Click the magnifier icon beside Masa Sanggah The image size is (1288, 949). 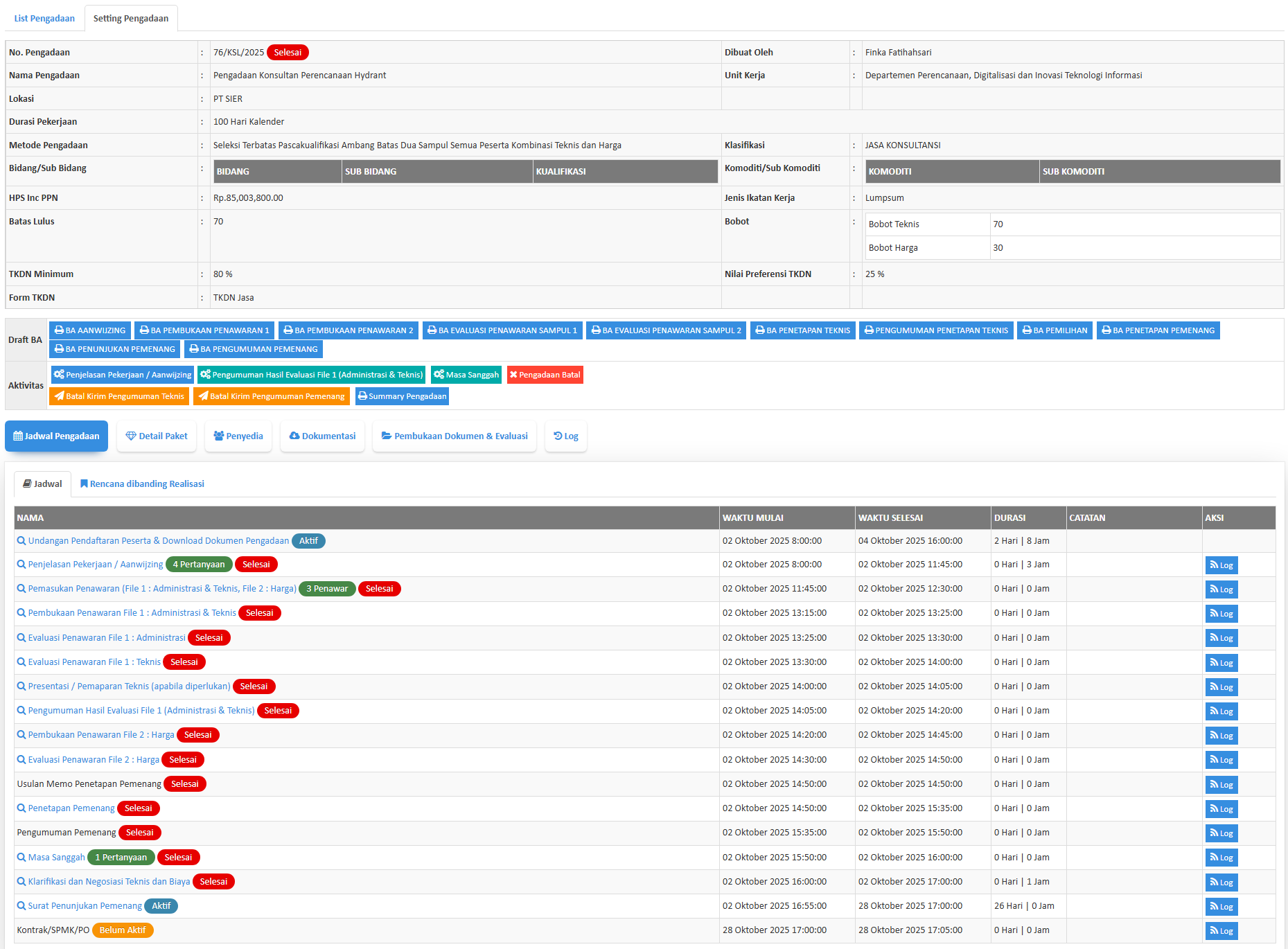tap(21, 858)
